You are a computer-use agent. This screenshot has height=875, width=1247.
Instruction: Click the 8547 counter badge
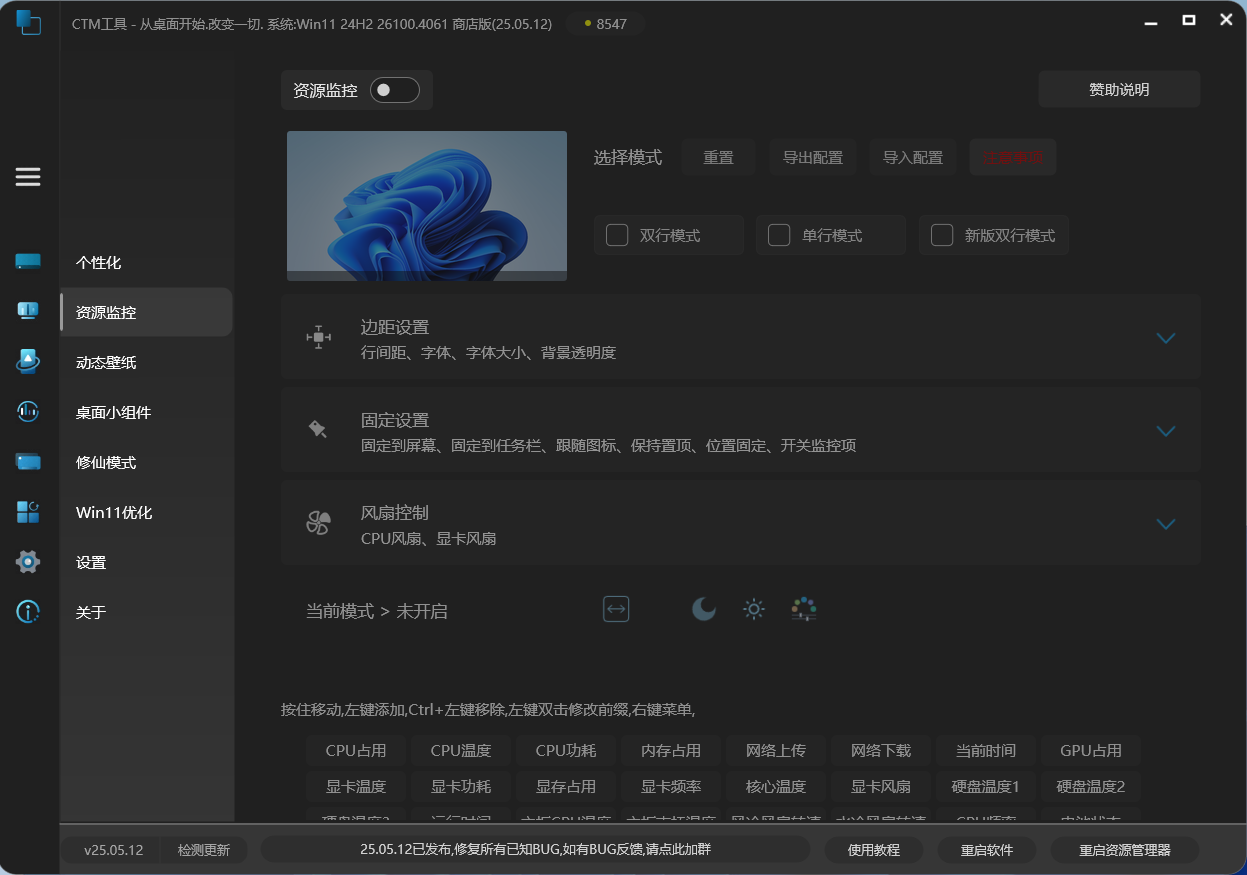pos(605,23)
